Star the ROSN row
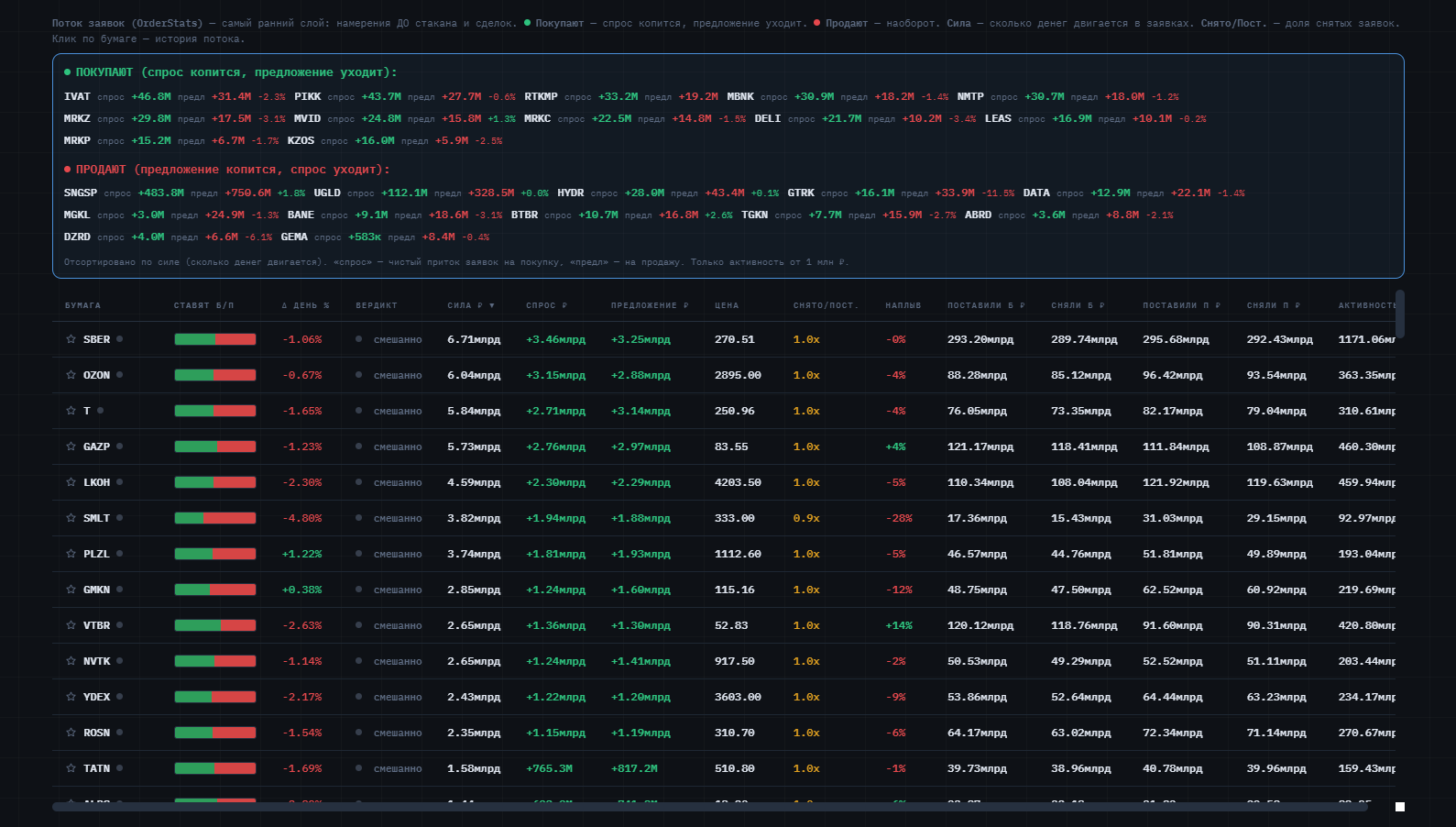This screenshot has width=1456, height=827. [71, 733]
